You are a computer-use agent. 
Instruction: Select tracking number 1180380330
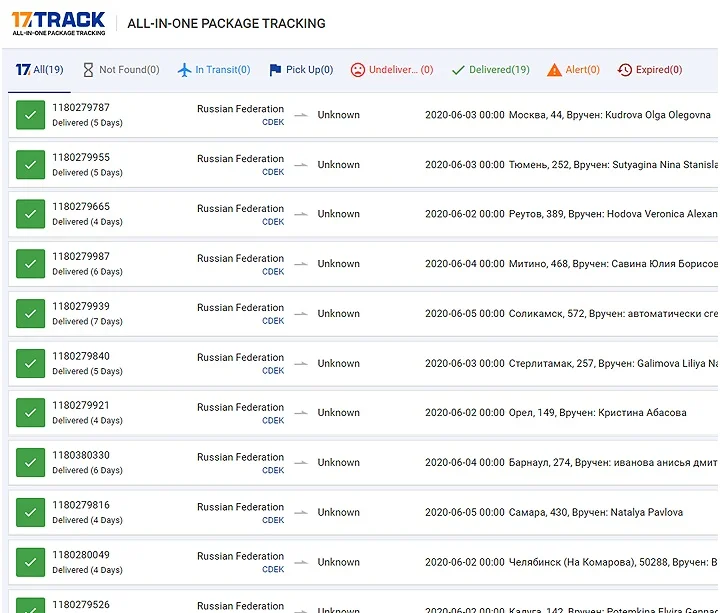[x=81, y=455]
